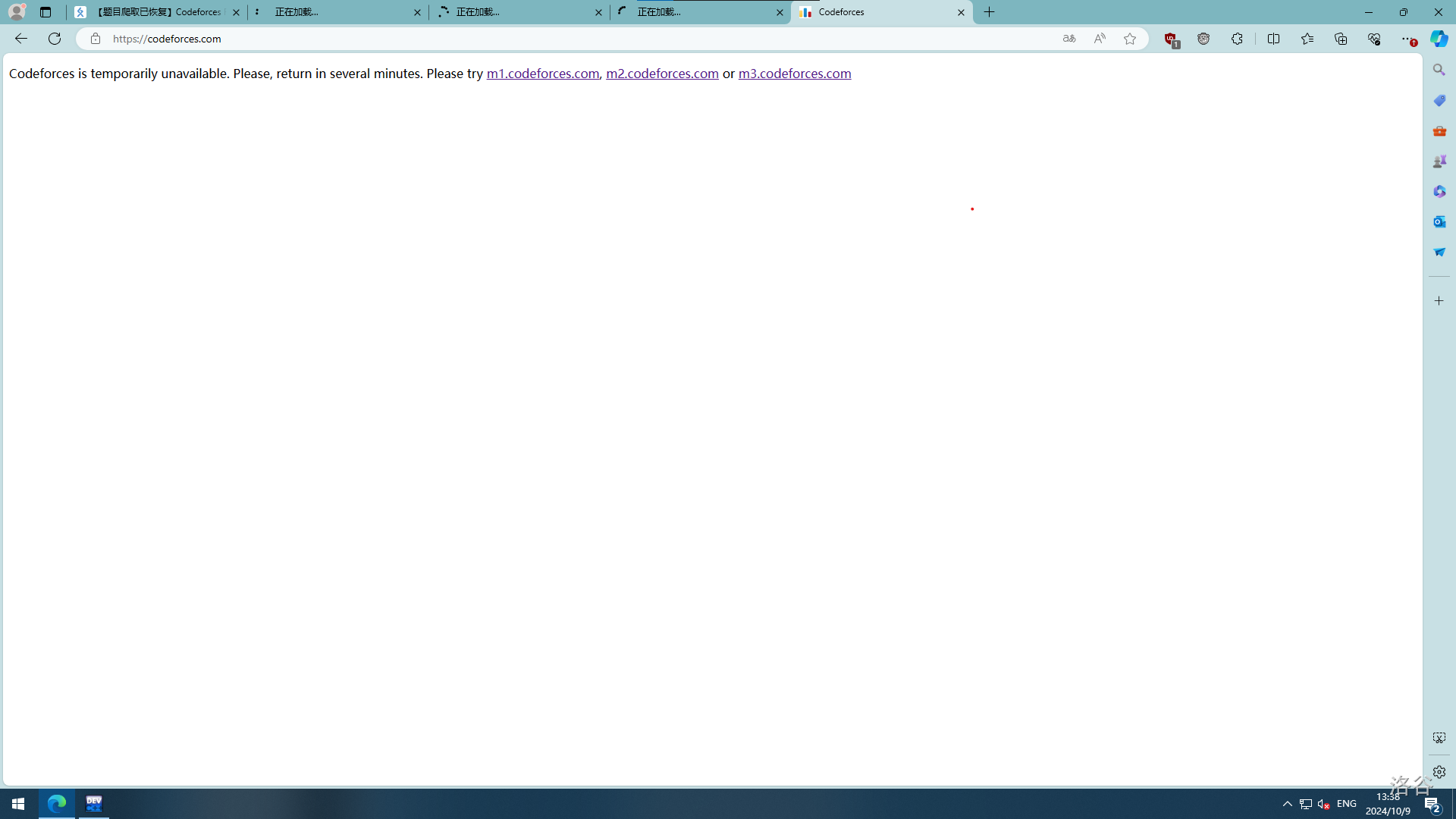Launch Copilot from the toolbar

(x=1439, y=39)
